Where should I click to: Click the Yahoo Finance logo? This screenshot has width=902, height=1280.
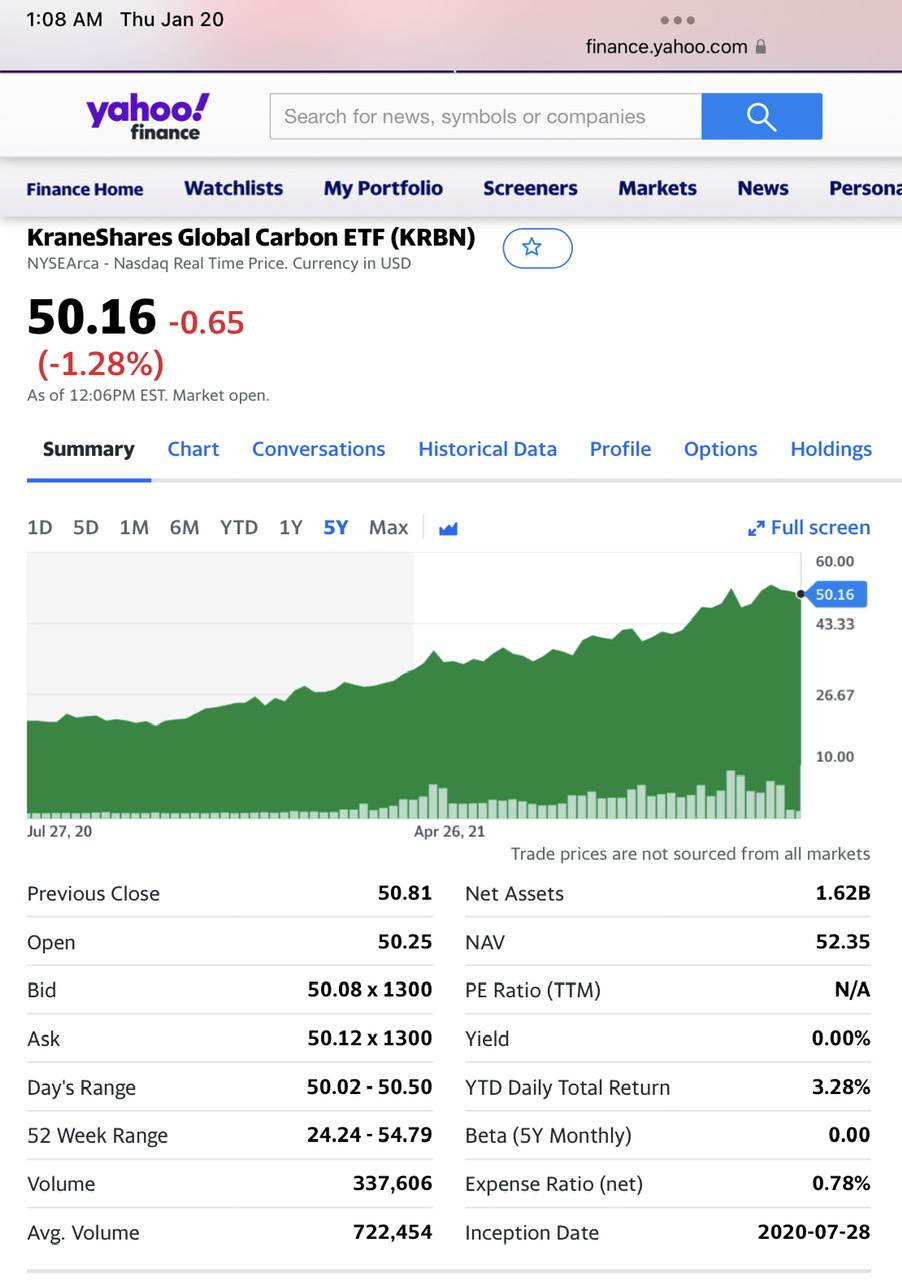click(x=148, y=116)
